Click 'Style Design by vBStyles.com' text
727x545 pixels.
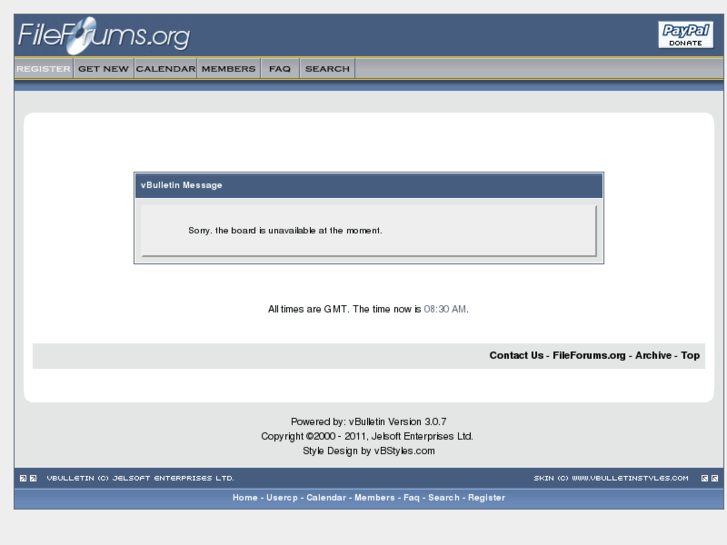click(369, 451)
